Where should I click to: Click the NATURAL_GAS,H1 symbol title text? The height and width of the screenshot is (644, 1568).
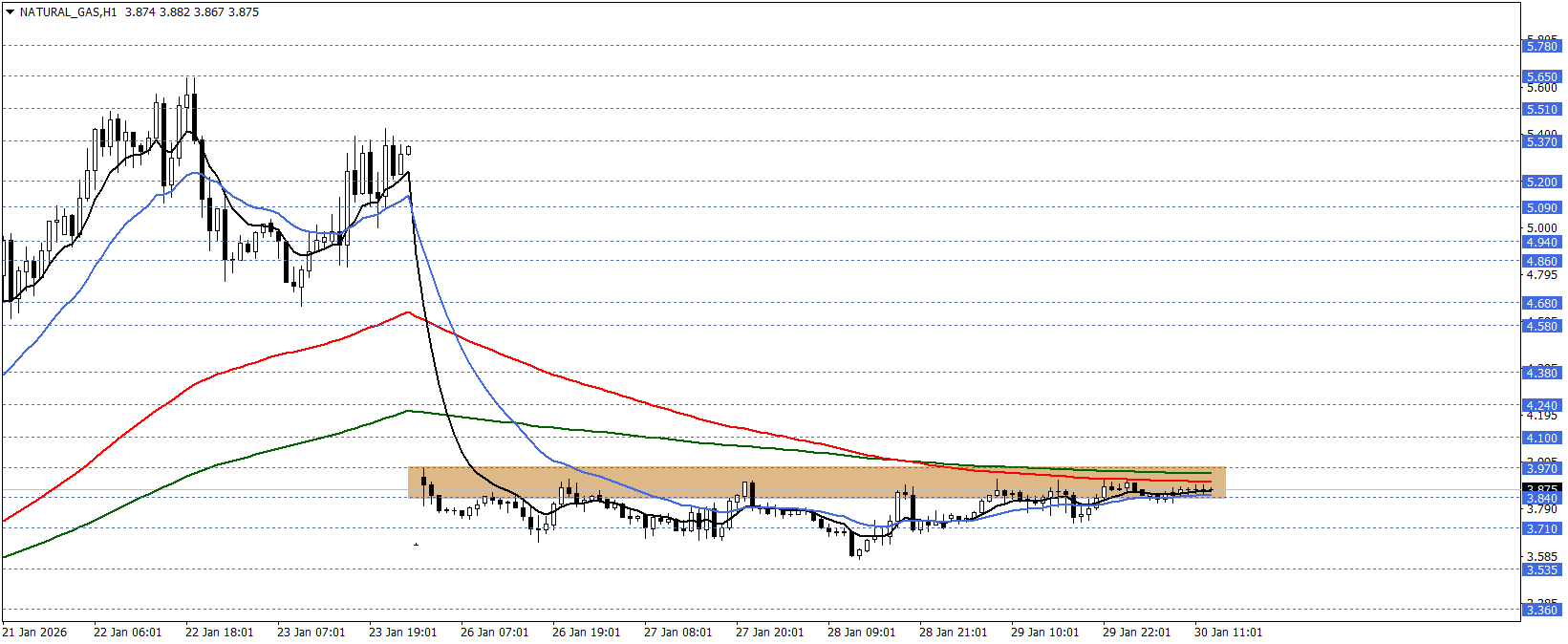[x=68, y=12]
